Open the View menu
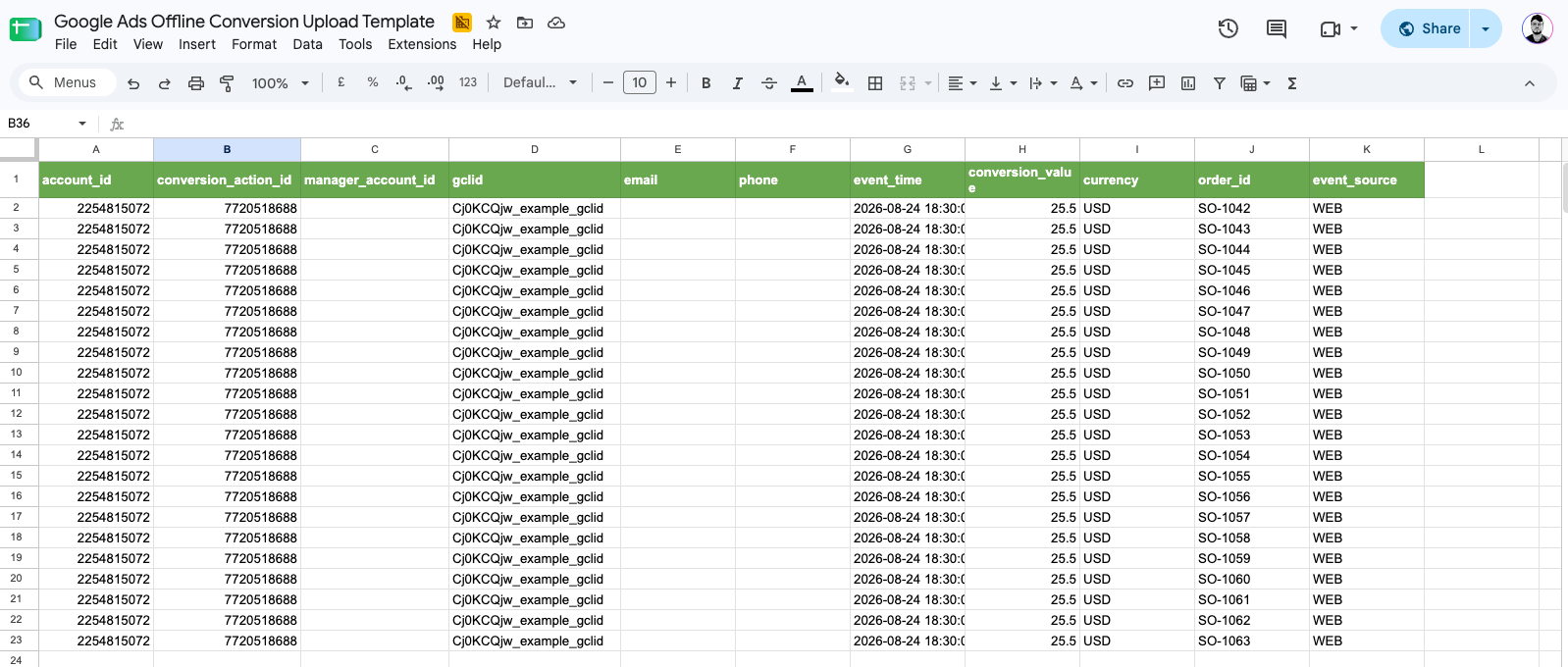The height and width of the screenshot is (667, 1568). pyautogui.click(x=148, y=44)
